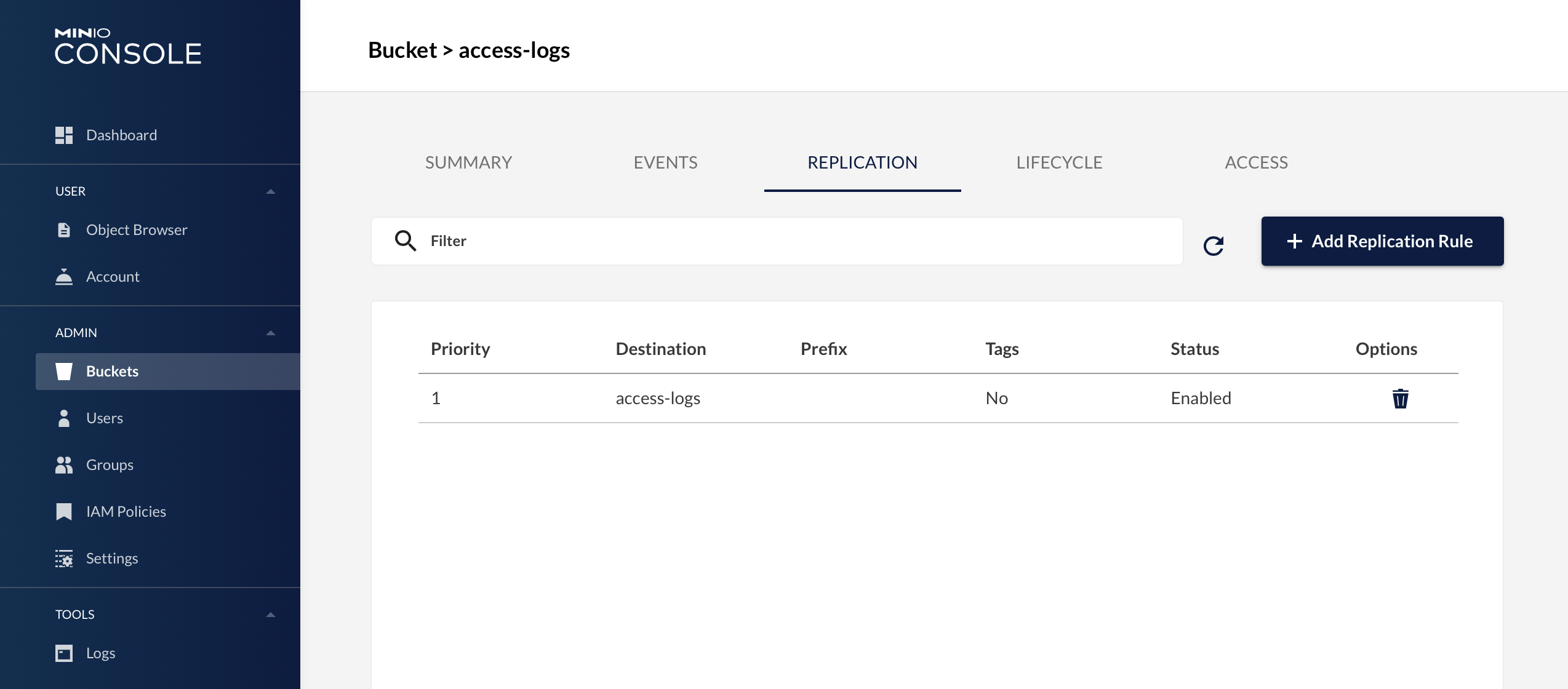Collapse the ADMIN sidebar section

pyautogui.click(x=271, y=333)
